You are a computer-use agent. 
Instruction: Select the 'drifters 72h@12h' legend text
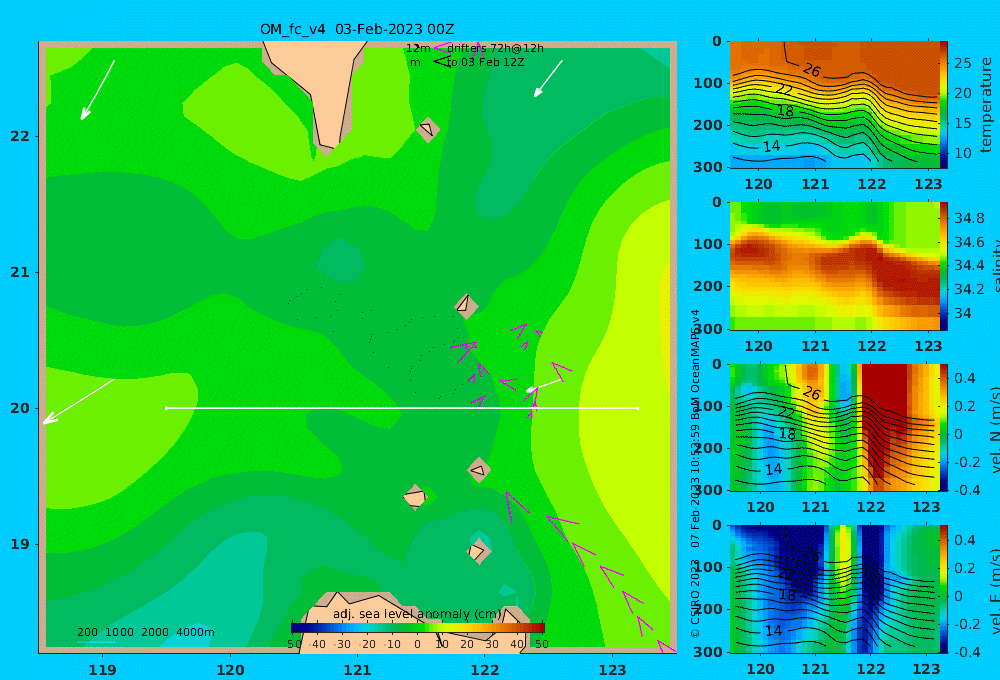(x=495, y=48)
